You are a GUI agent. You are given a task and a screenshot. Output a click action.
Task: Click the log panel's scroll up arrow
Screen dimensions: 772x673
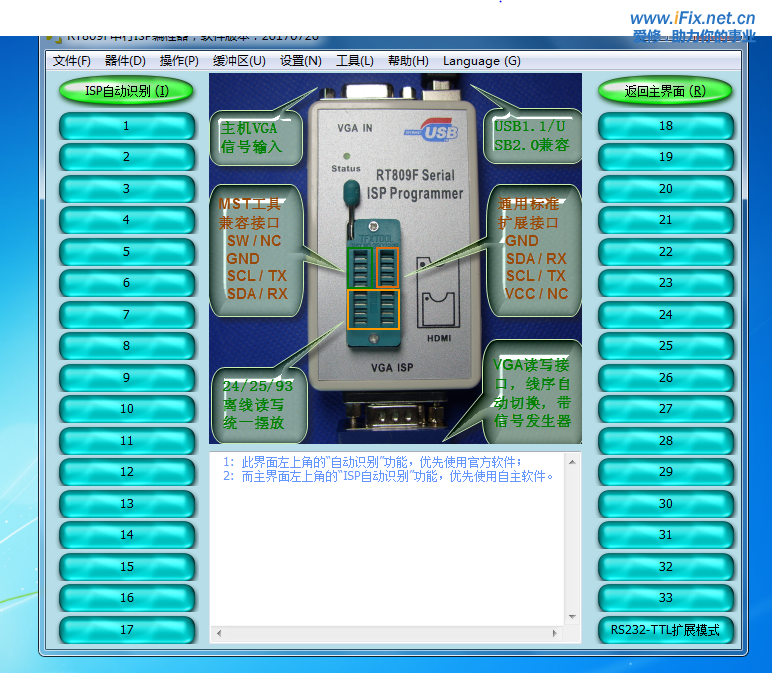coord(573,461)
